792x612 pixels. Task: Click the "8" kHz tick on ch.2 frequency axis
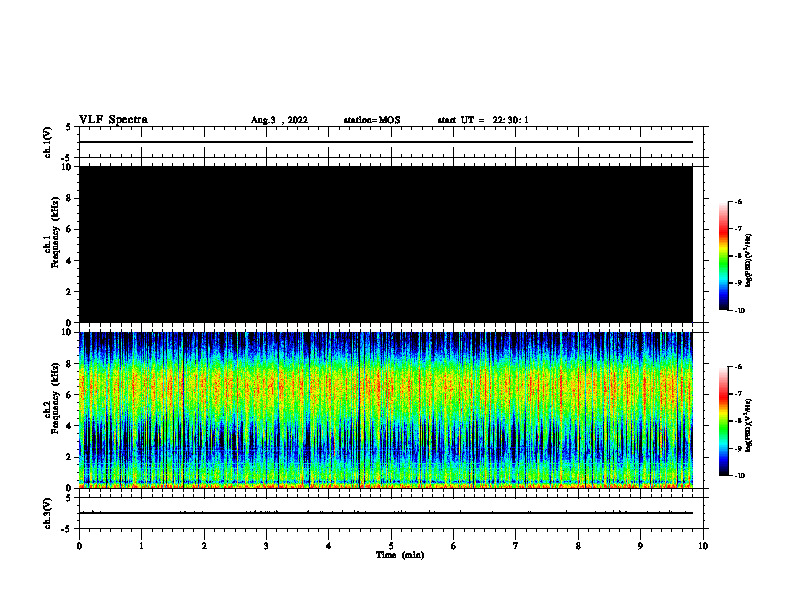click(69, 364)
